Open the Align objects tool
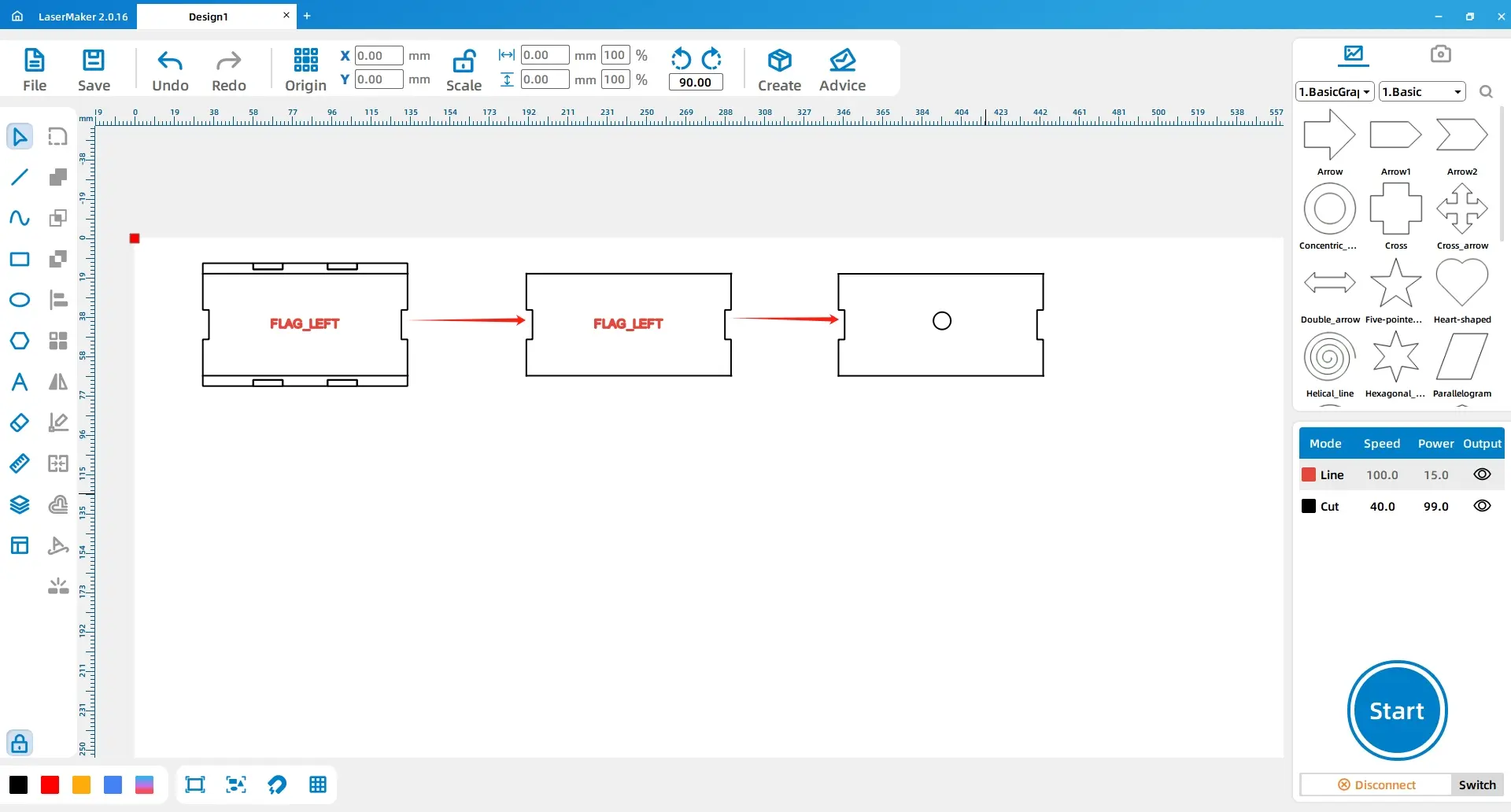 point(58,300)
